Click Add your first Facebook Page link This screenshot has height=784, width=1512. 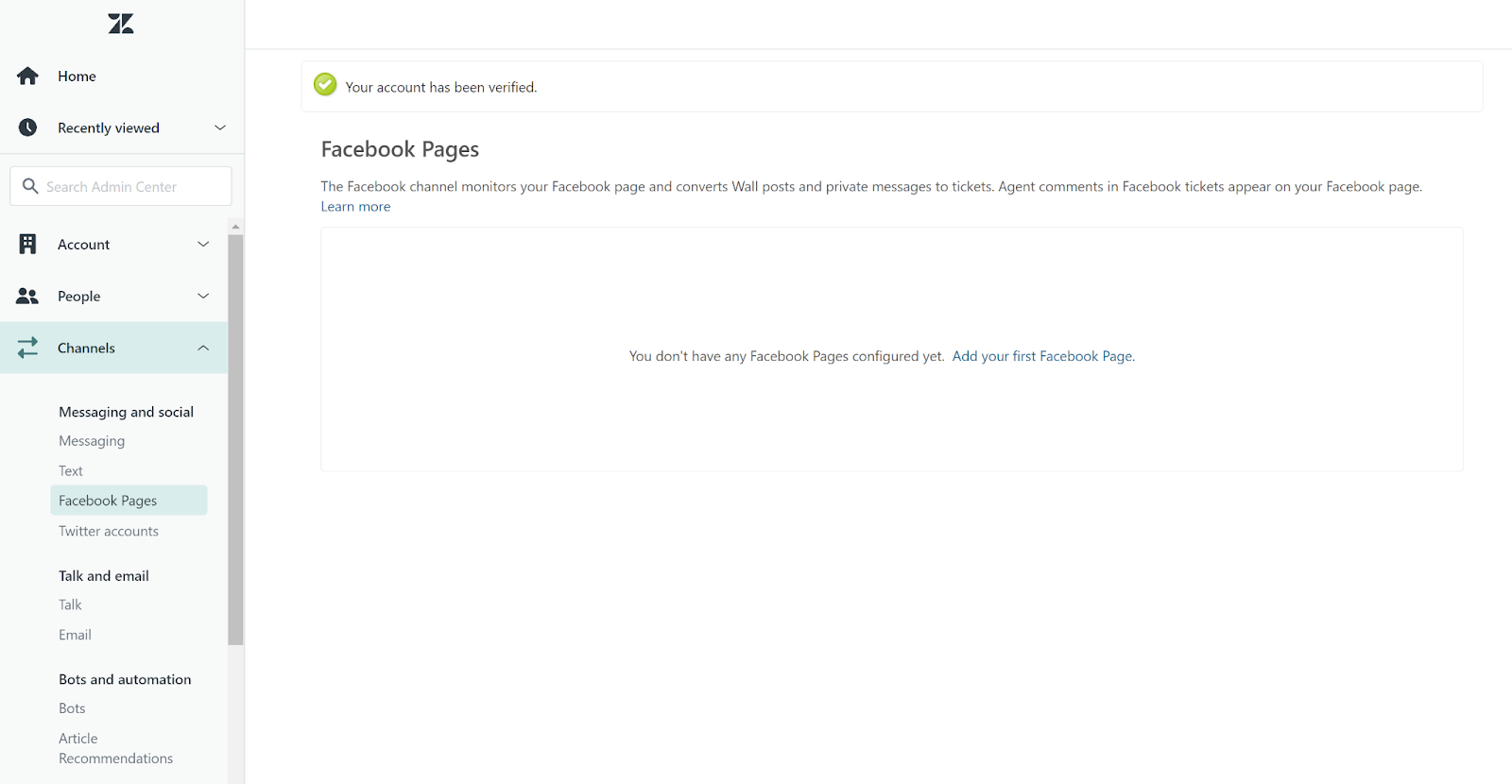(1042, 356)
